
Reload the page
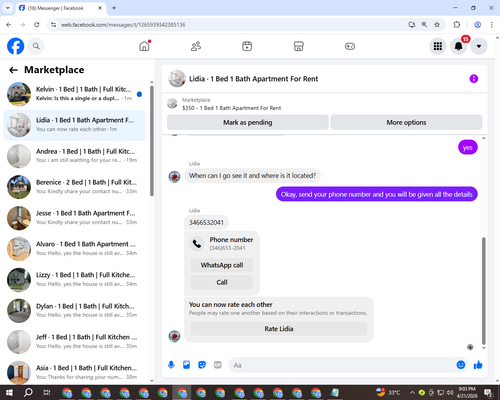tap(37, 25)
